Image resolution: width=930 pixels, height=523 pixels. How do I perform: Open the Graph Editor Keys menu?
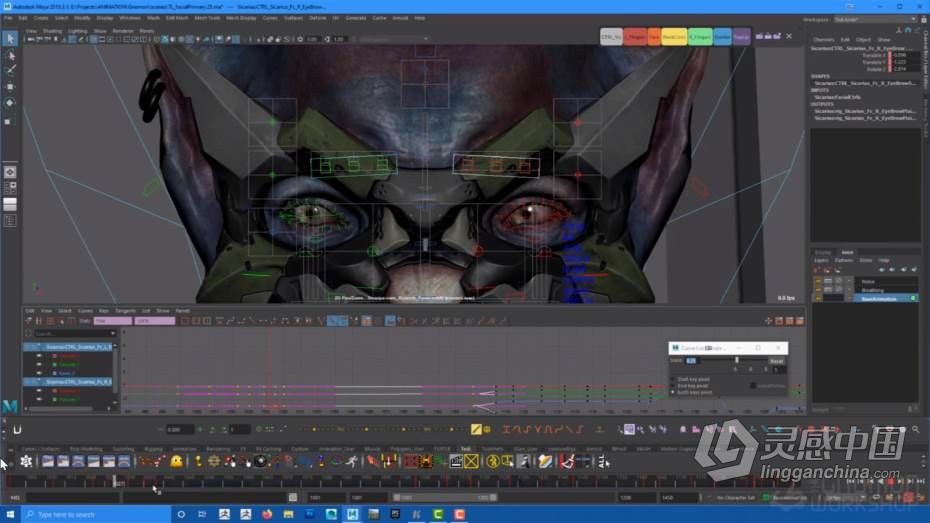click(x=104, y=311)
